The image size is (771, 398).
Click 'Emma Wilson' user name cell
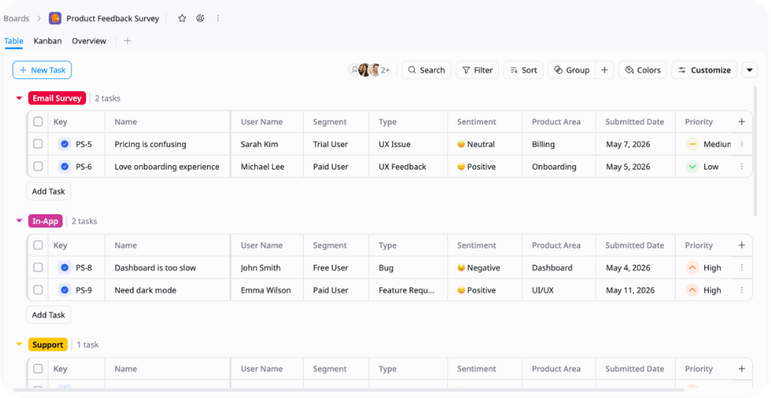click(266, 290)
